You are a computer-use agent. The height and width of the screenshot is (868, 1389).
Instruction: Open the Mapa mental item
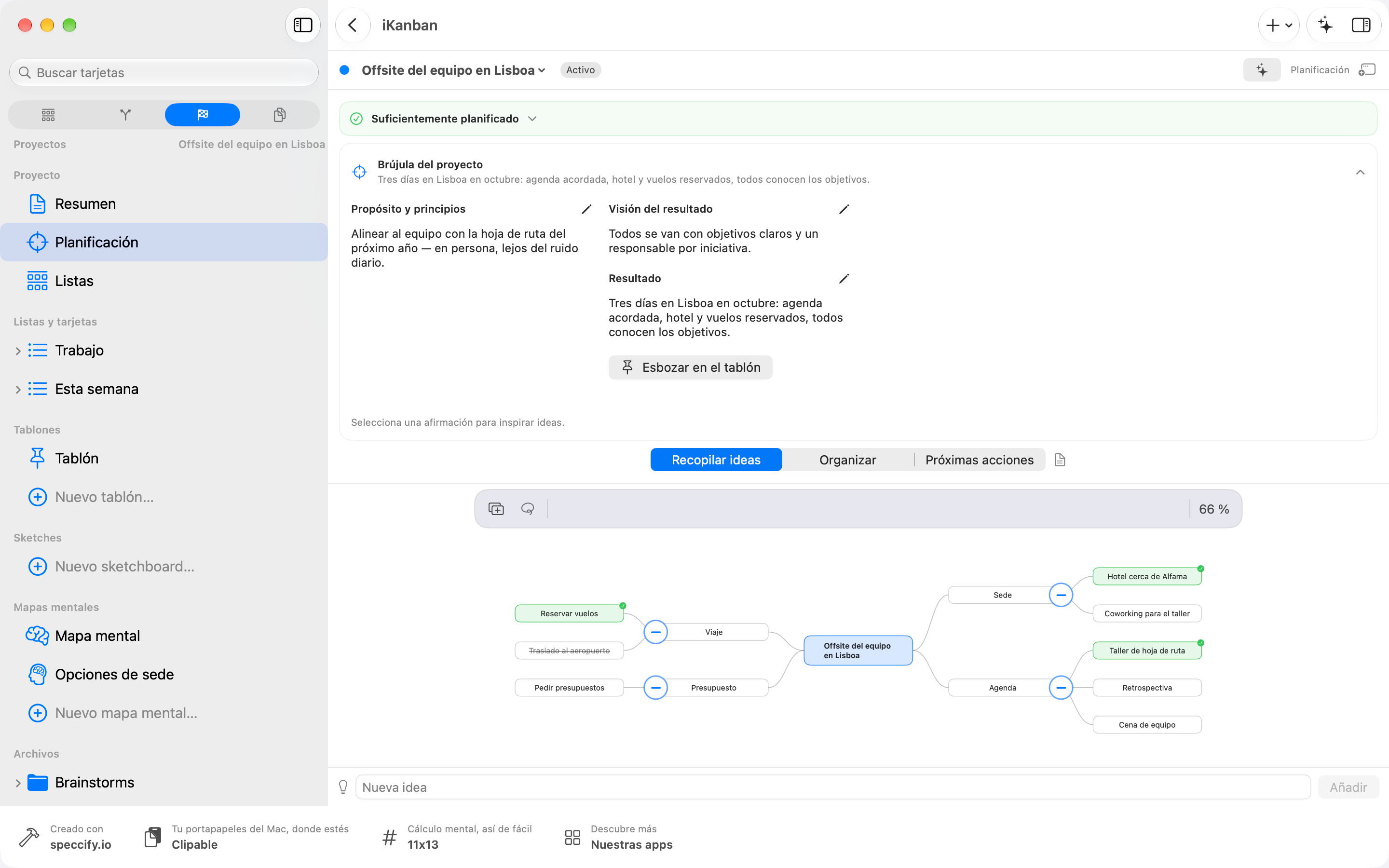(x=163, y=636)
